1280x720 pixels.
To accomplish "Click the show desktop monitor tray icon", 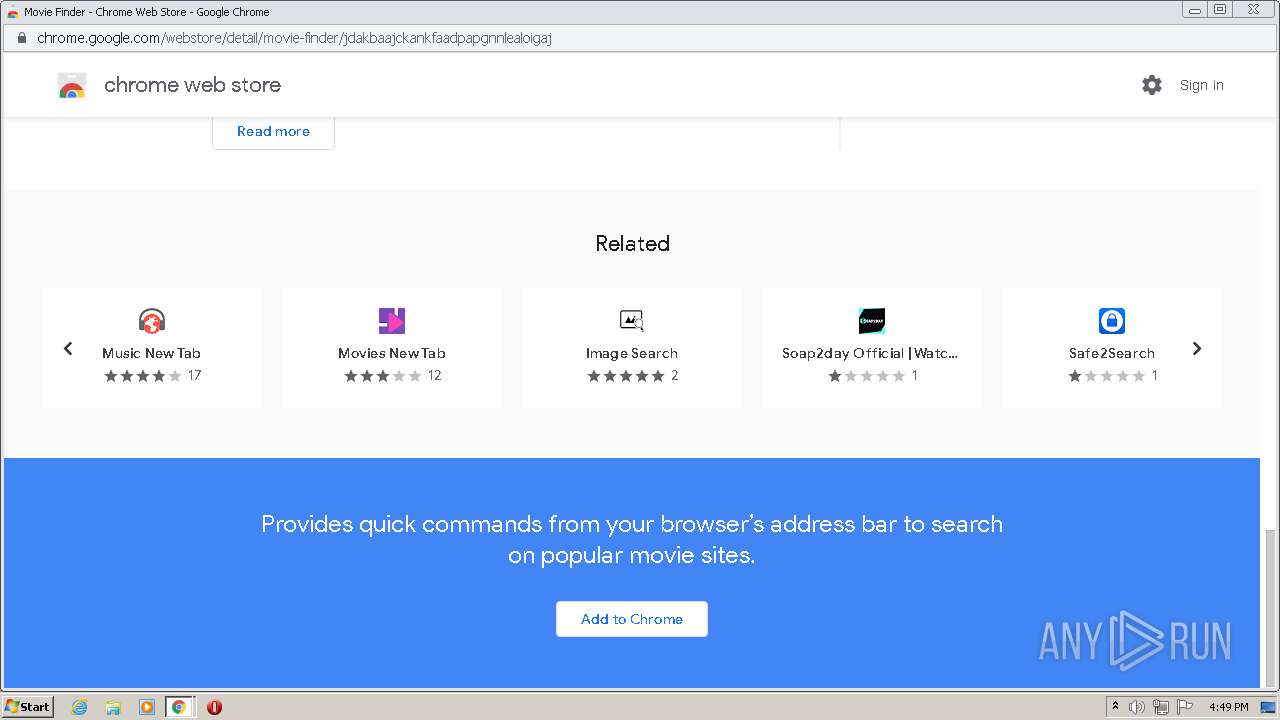I will tap(1268, 707).
